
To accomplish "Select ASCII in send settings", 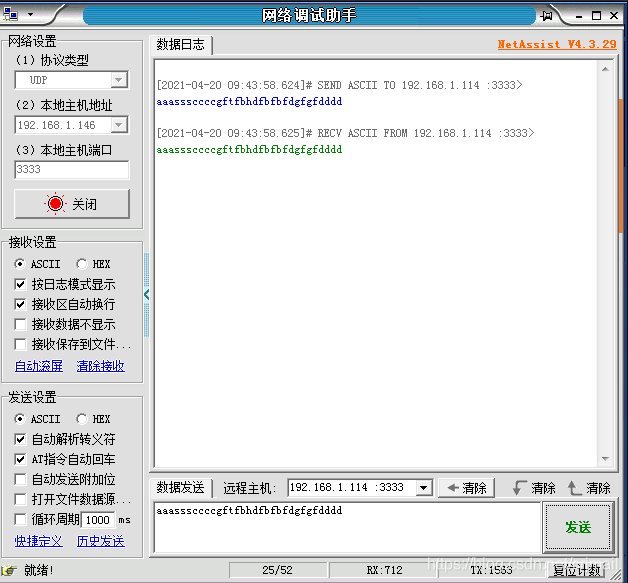I will pos(37,419).
